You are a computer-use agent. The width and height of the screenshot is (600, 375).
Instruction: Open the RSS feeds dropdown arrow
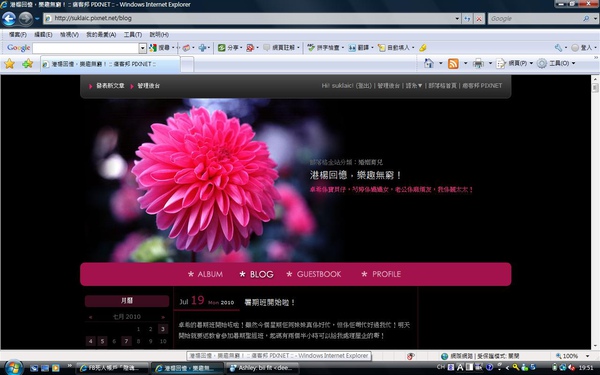pyautogui.click(x=465, y=63)
